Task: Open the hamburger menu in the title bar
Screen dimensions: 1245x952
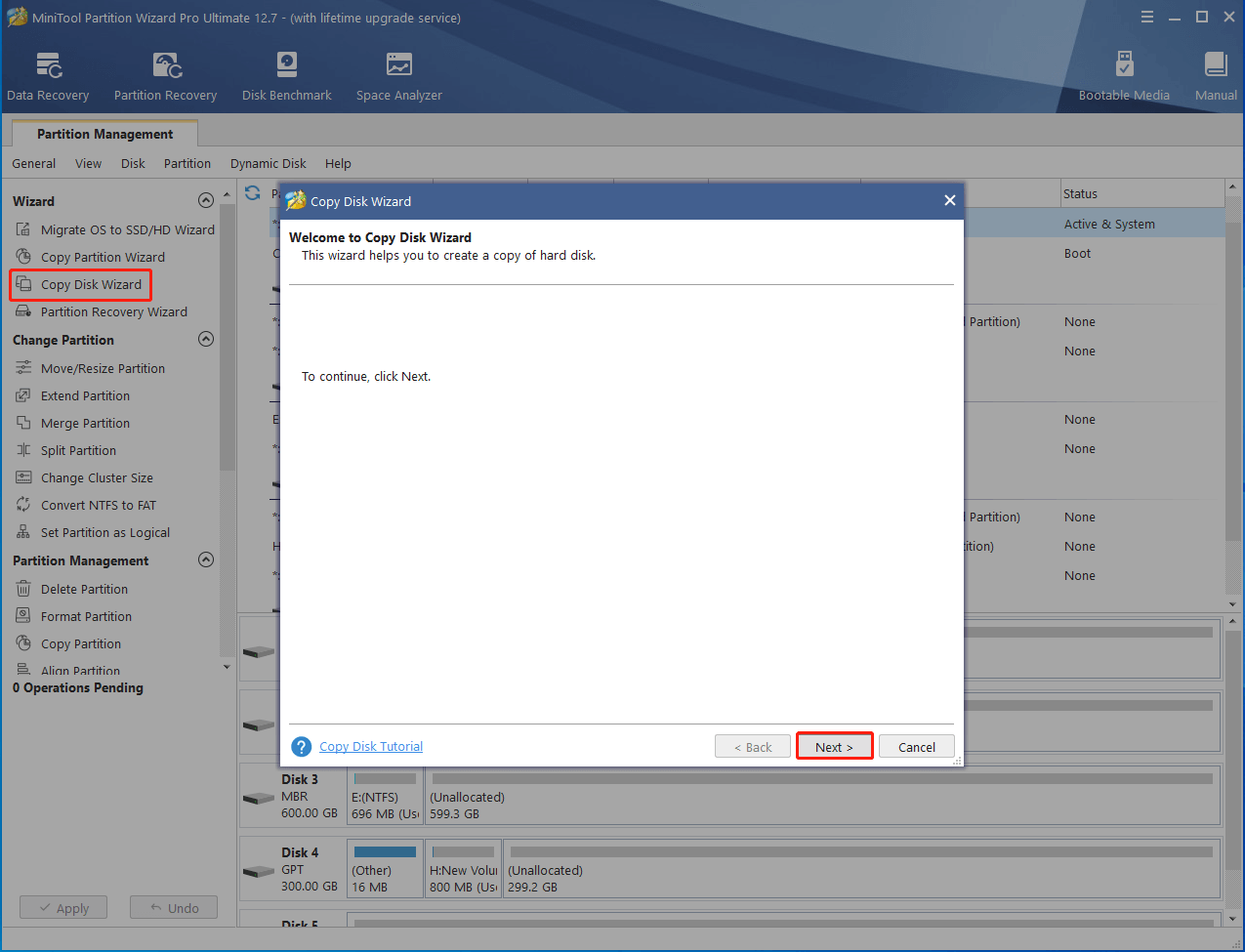Action: pos(1147,17)
